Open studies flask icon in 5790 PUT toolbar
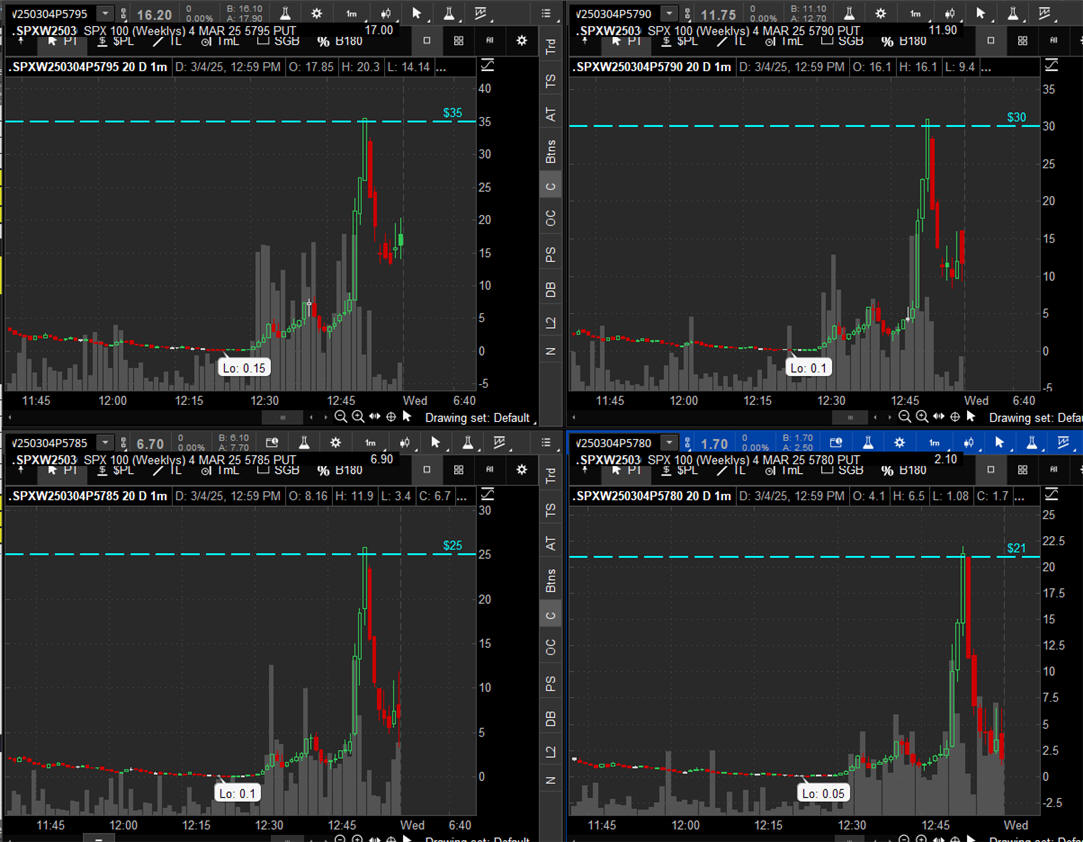The height and width of the screenshot is (842, 1083). point(849,13)
